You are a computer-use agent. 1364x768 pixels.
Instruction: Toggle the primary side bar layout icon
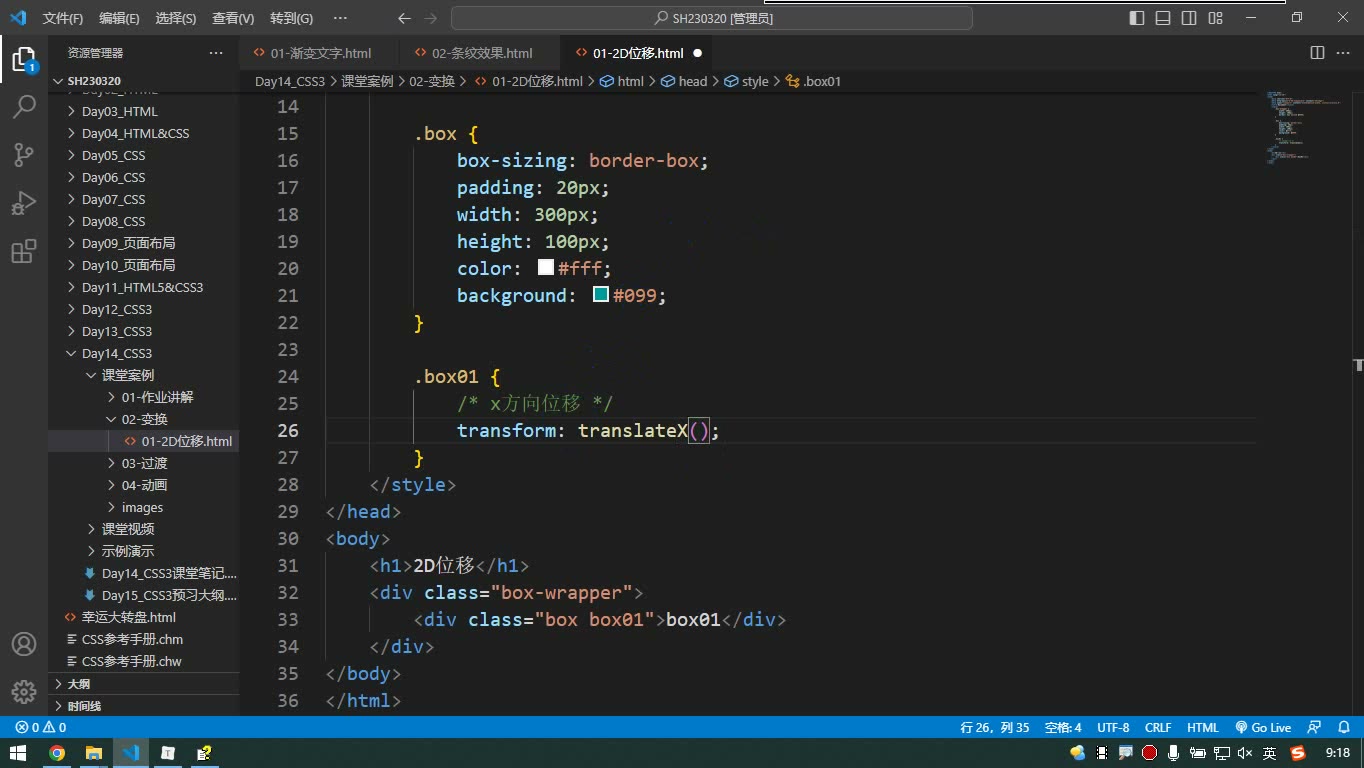point(1137,18)
